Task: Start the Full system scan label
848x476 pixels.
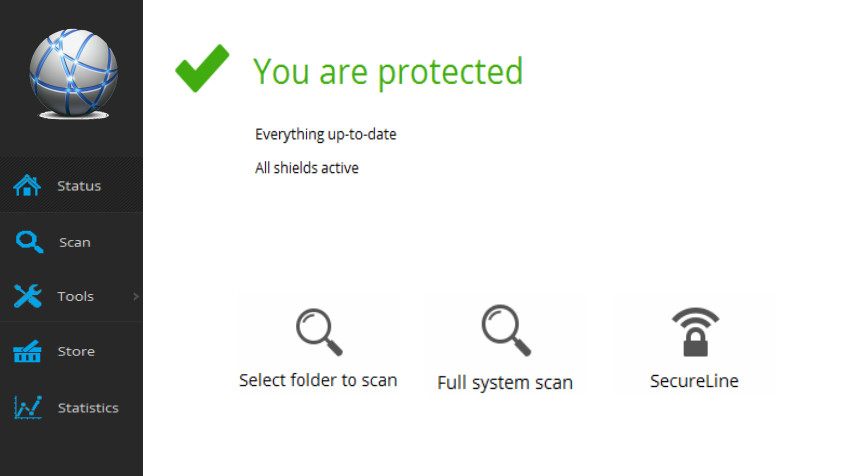Action: coord(505,383)
